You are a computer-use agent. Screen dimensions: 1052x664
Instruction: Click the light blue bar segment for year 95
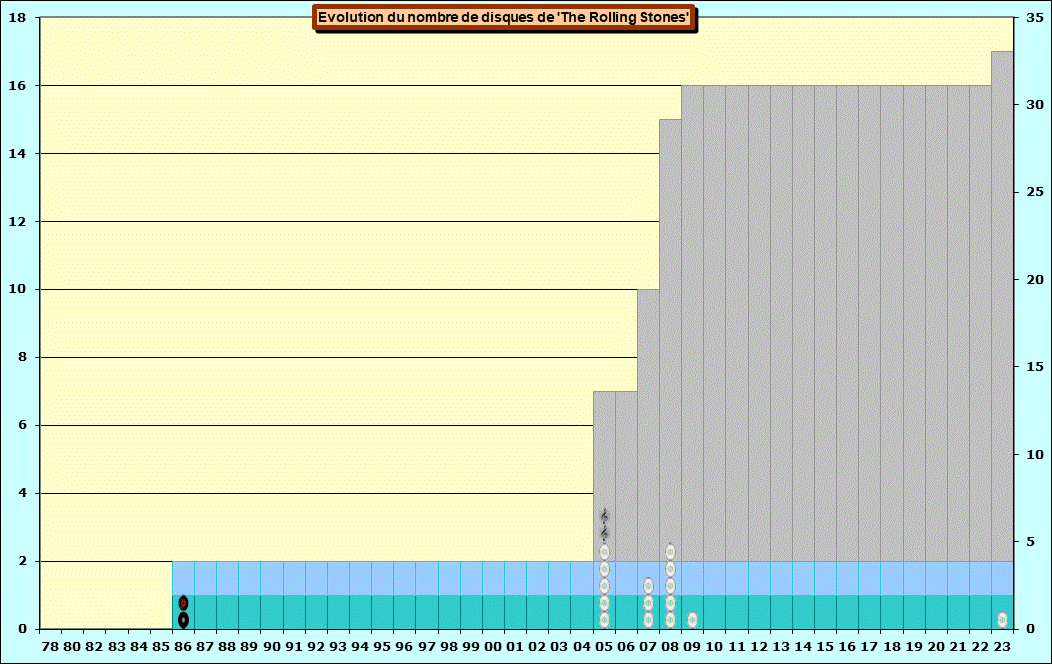click(382, 578)
